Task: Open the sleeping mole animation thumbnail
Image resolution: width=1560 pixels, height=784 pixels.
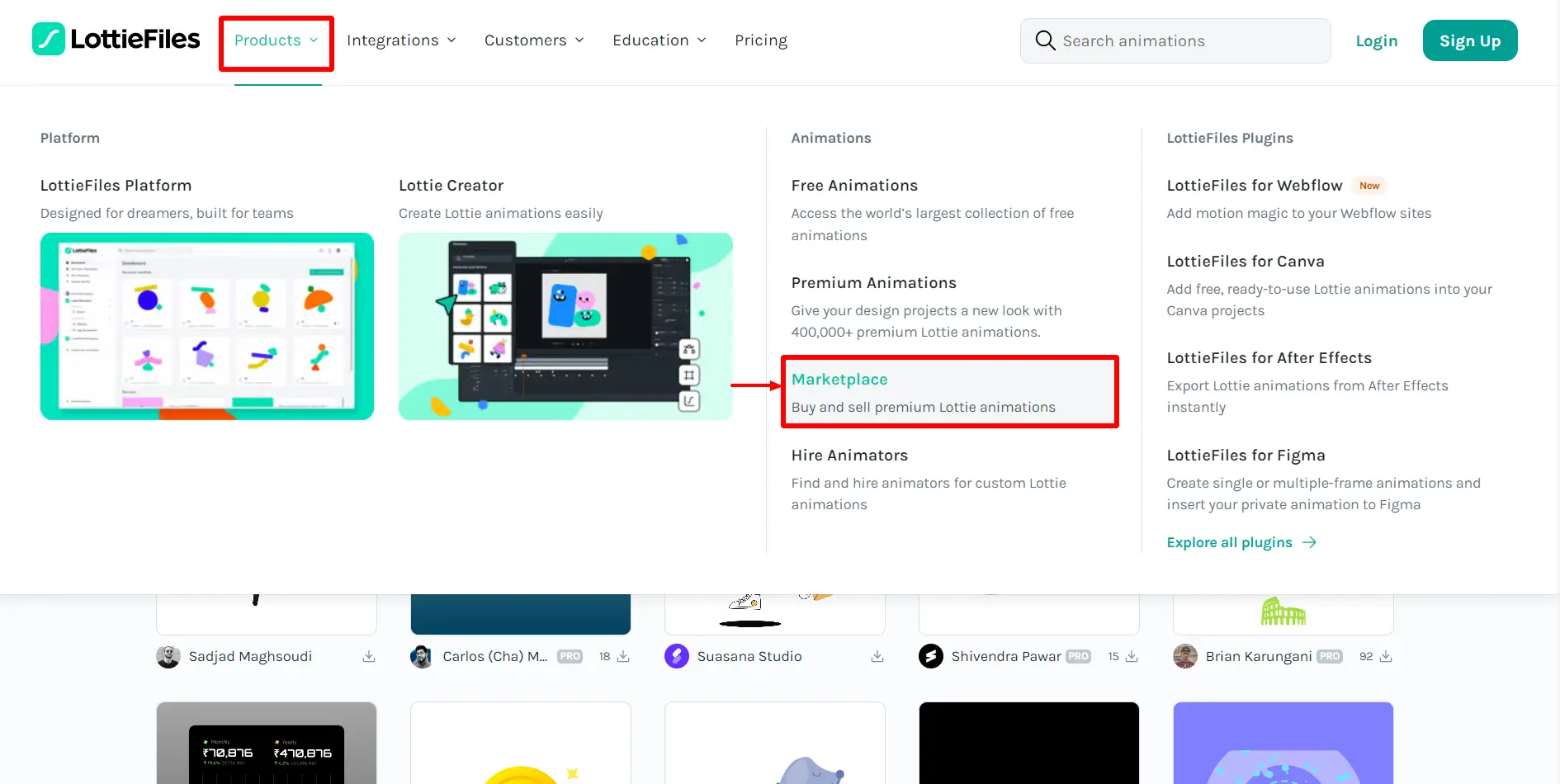Action: 775,743
